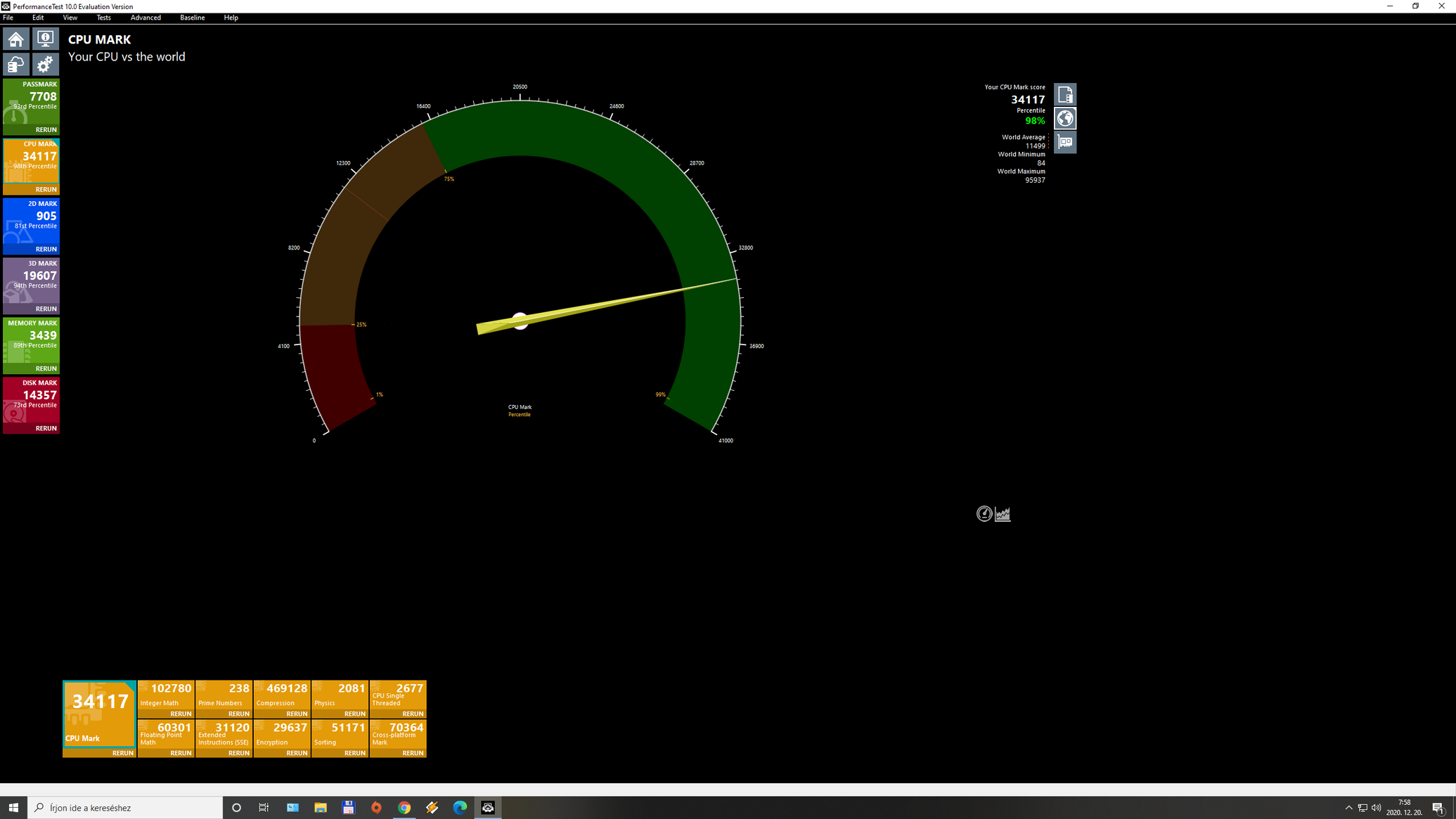Switch to gauge chart view icon
Viewport: 1456px width, 819px height.
tap(984, 514)
